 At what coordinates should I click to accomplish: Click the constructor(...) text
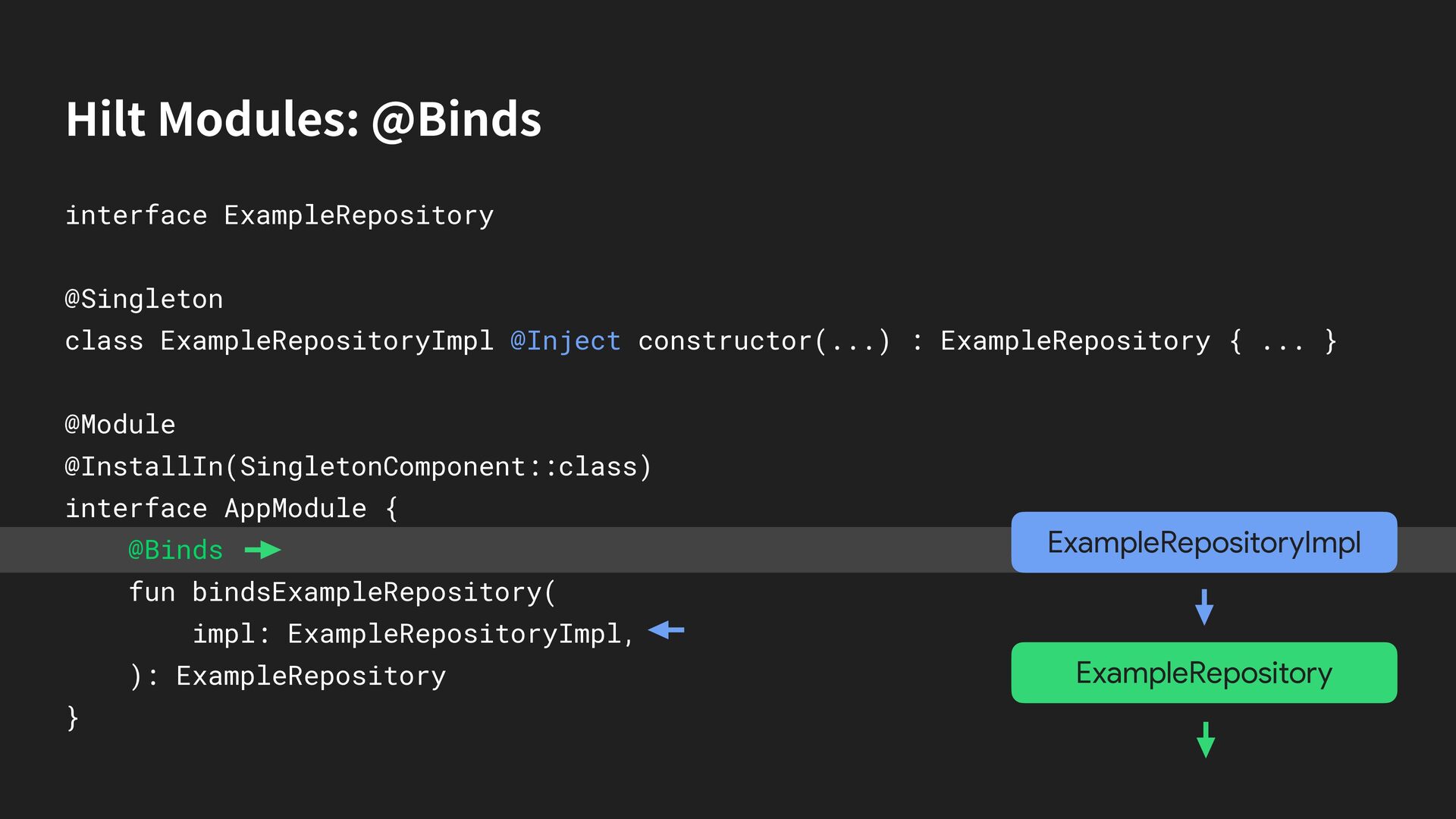coord(764,341)
